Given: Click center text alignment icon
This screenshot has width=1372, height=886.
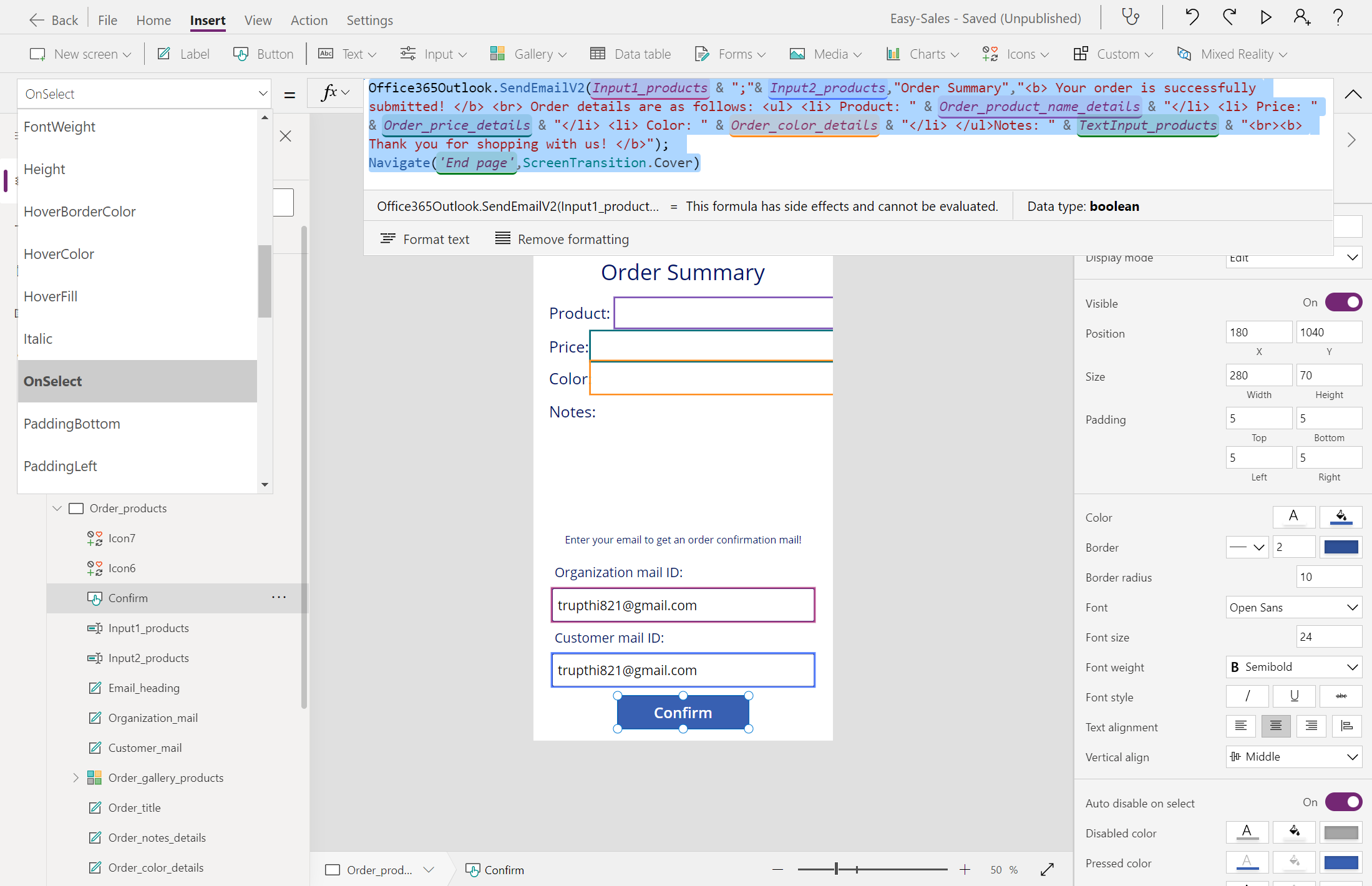Looking at the screenshot, I should coord(1275,726).
